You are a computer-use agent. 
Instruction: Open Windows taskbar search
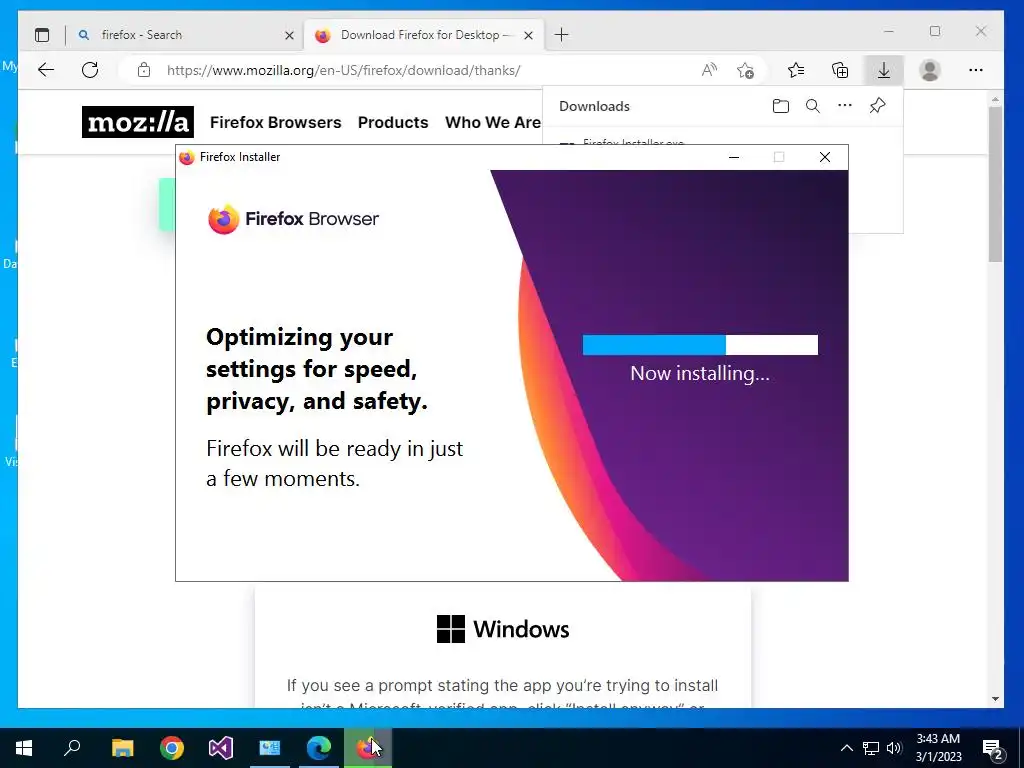pos(72,748)
